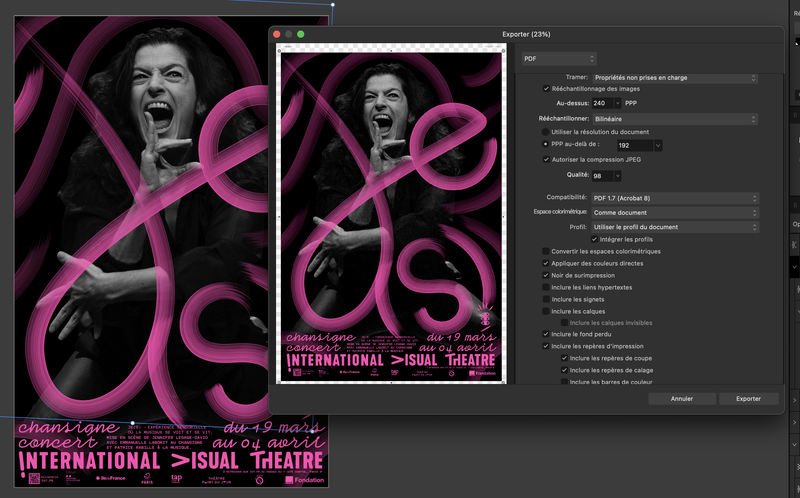Viewport: 800px width, 498px height.
Task: Click the export preview thumbnail
Action: pyautogui.click(x=392, y=214)
